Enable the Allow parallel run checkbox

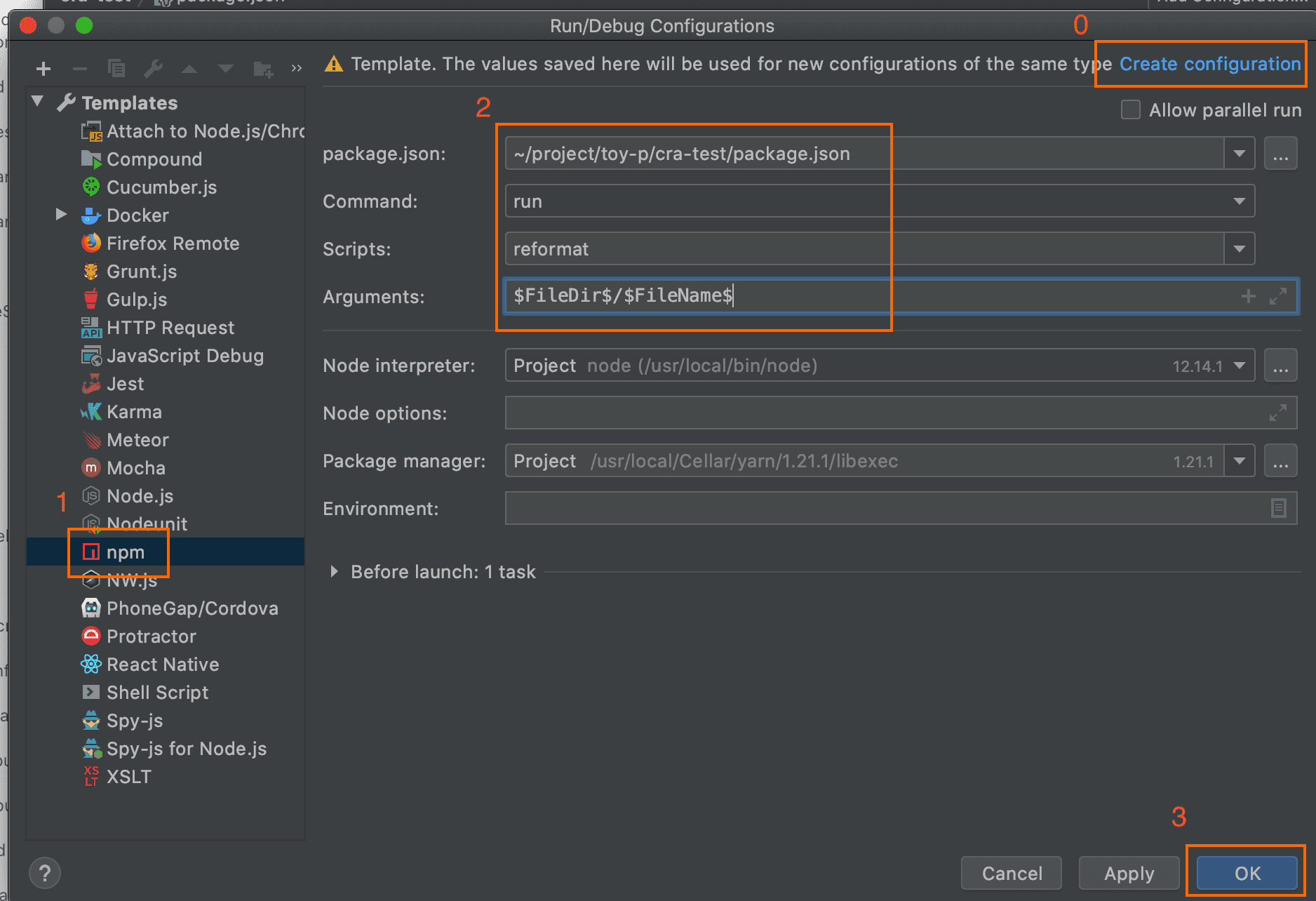pos(1130,110)
